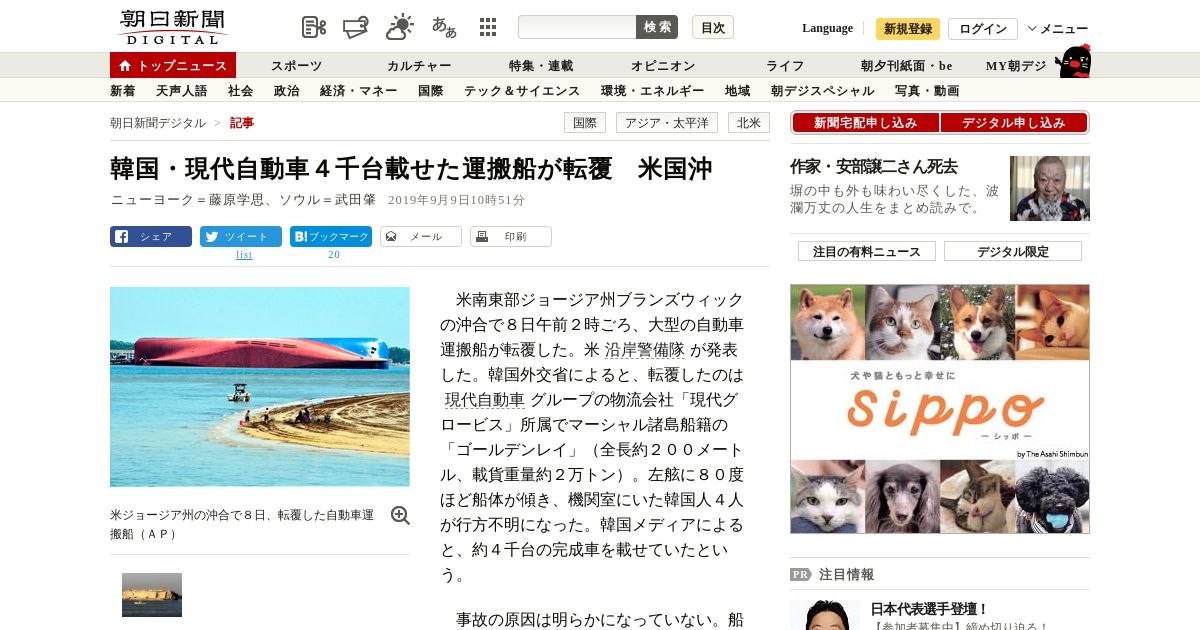Open the weather sun-cloud icon

[400, 27]
